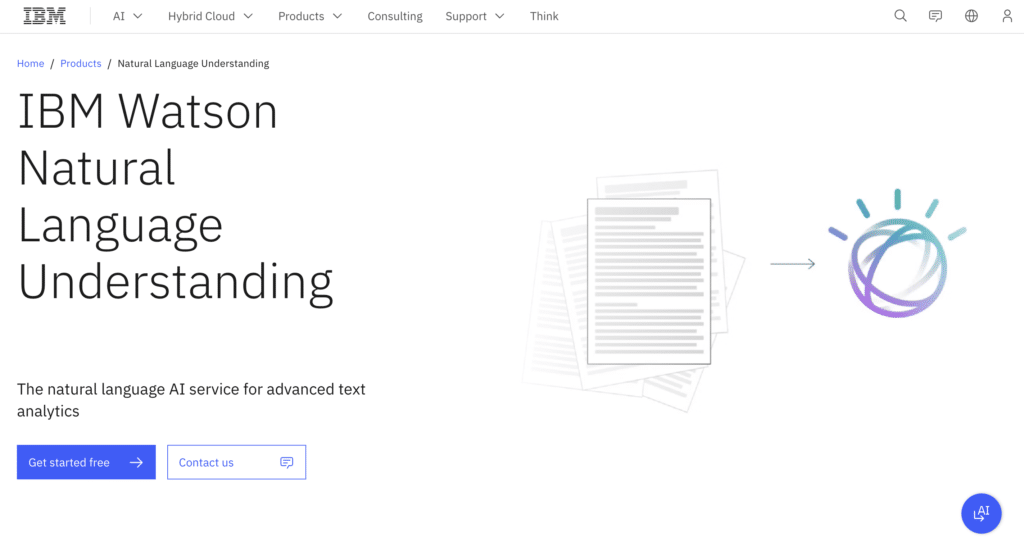The image size is (1024, 556).
Task: Go to Home breadcrumb link
Action: (31, 63)
